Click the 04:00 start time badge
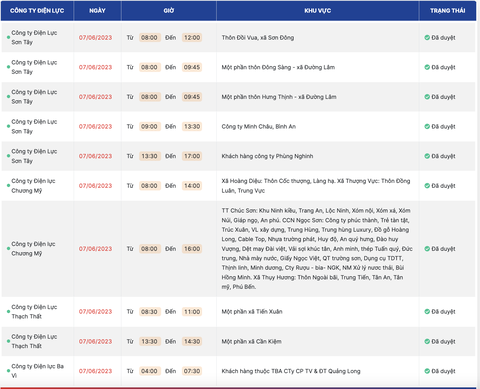 tap(149, 371)
